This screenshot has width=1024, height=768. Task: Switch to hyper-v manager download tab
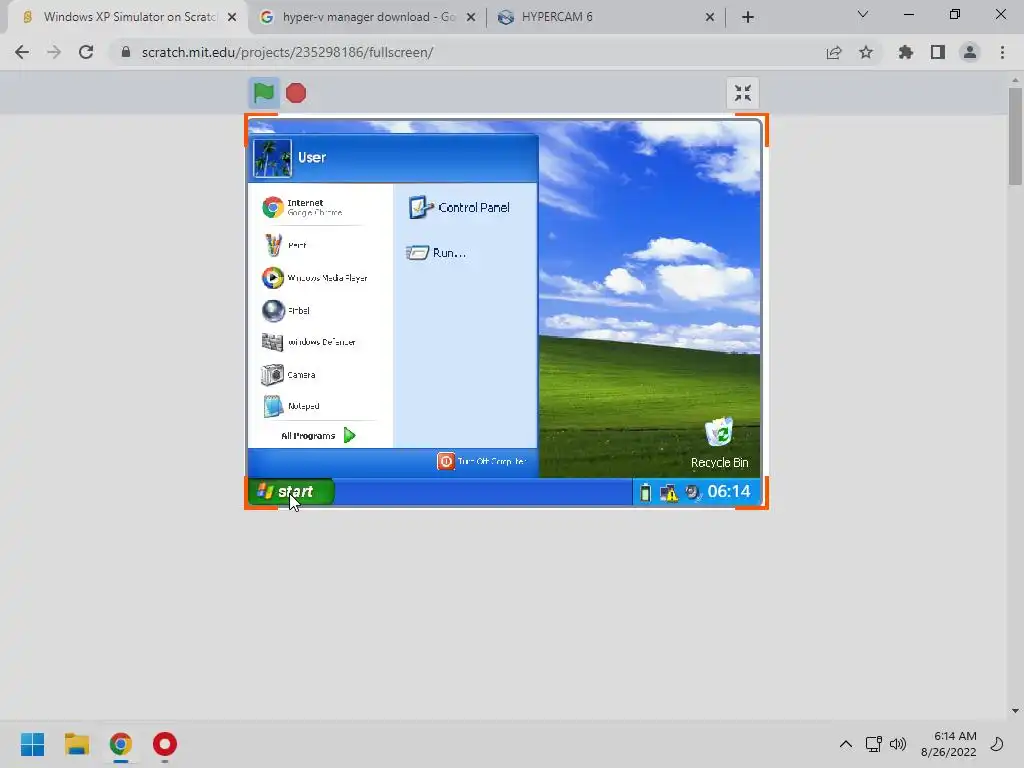368,17
